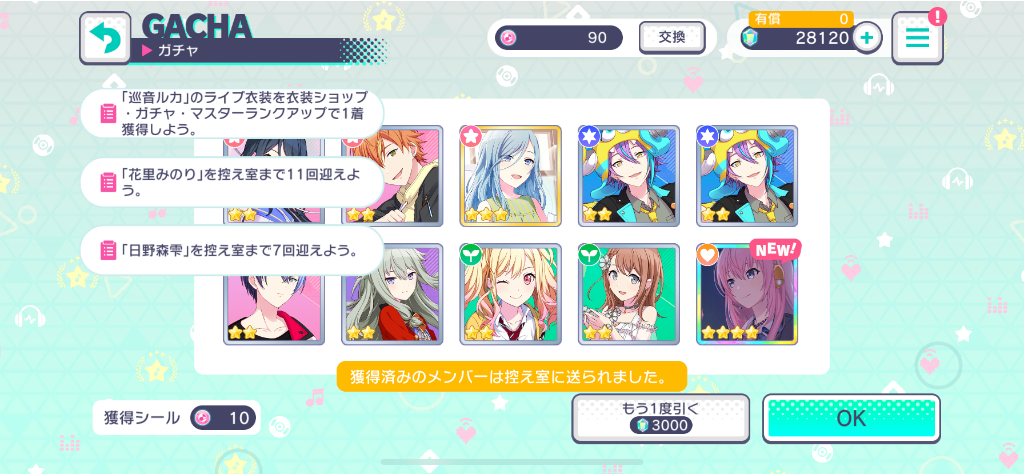1024x474 pixels.
Task: Tap the plus icon to add crystals
Action: (867, 38)
